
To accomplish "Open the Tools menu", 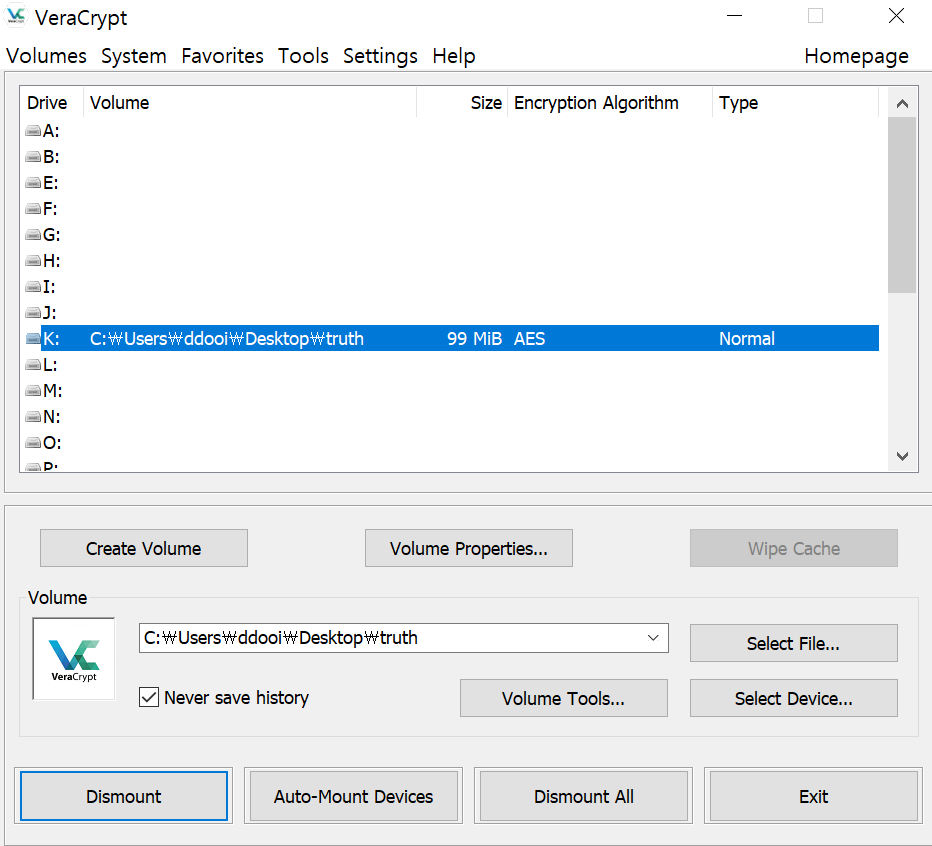I will coord(303,56).
